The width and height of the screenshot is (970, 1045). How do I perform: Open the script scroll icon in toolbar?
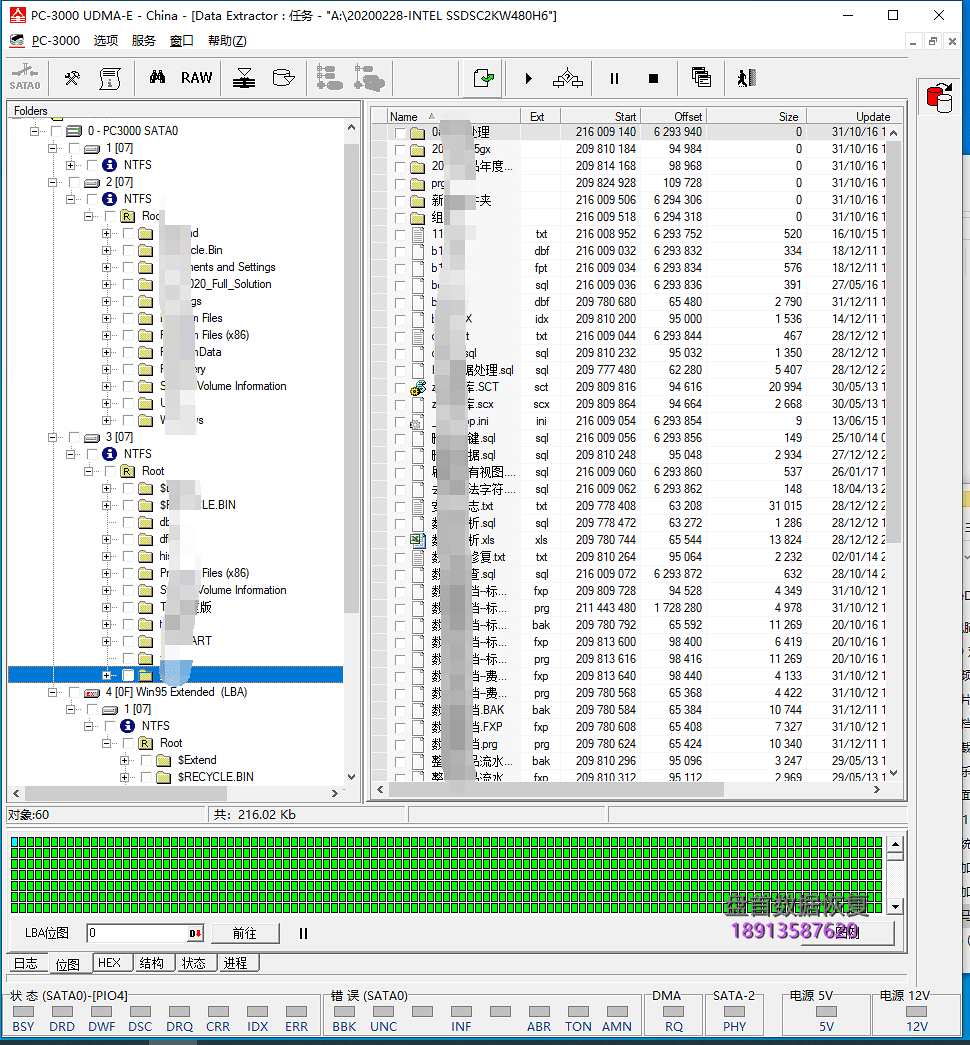click(109, 78)
